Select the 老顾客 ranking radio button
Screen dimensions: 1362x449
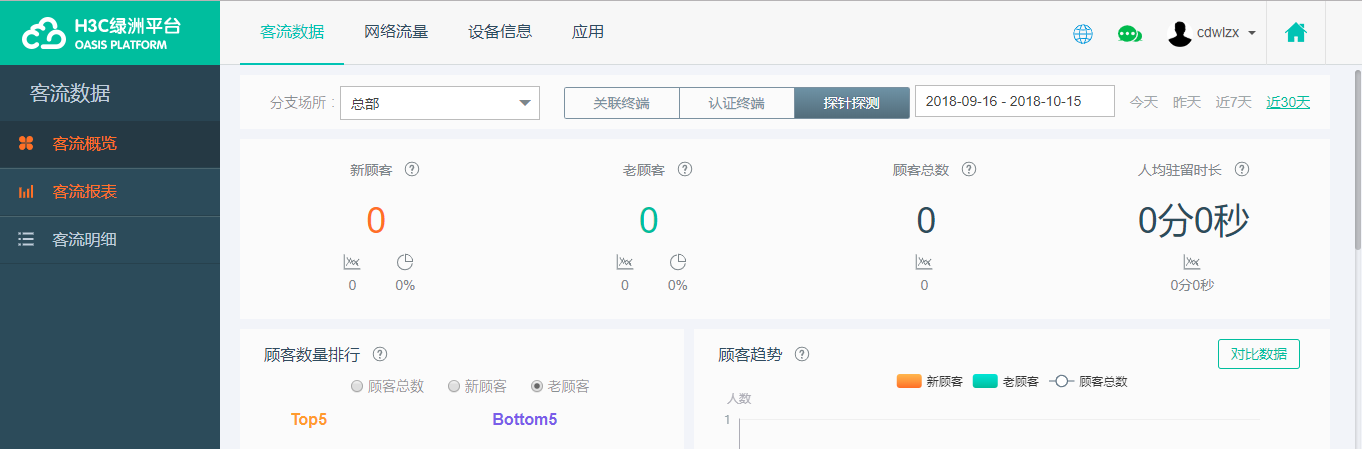click(537, 386)
